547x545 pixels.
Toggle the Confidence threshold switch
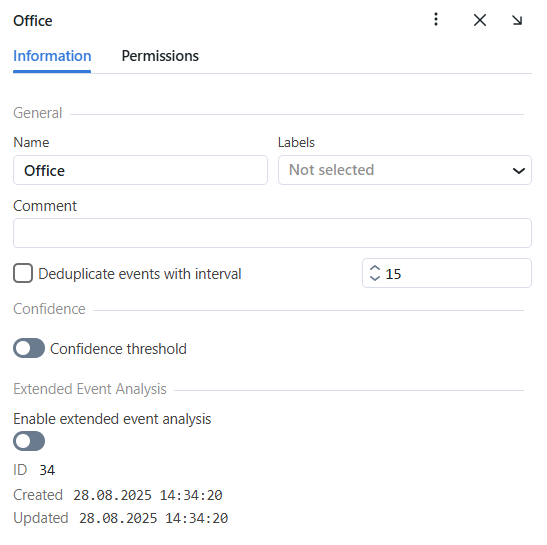click(x=29, y=348)
